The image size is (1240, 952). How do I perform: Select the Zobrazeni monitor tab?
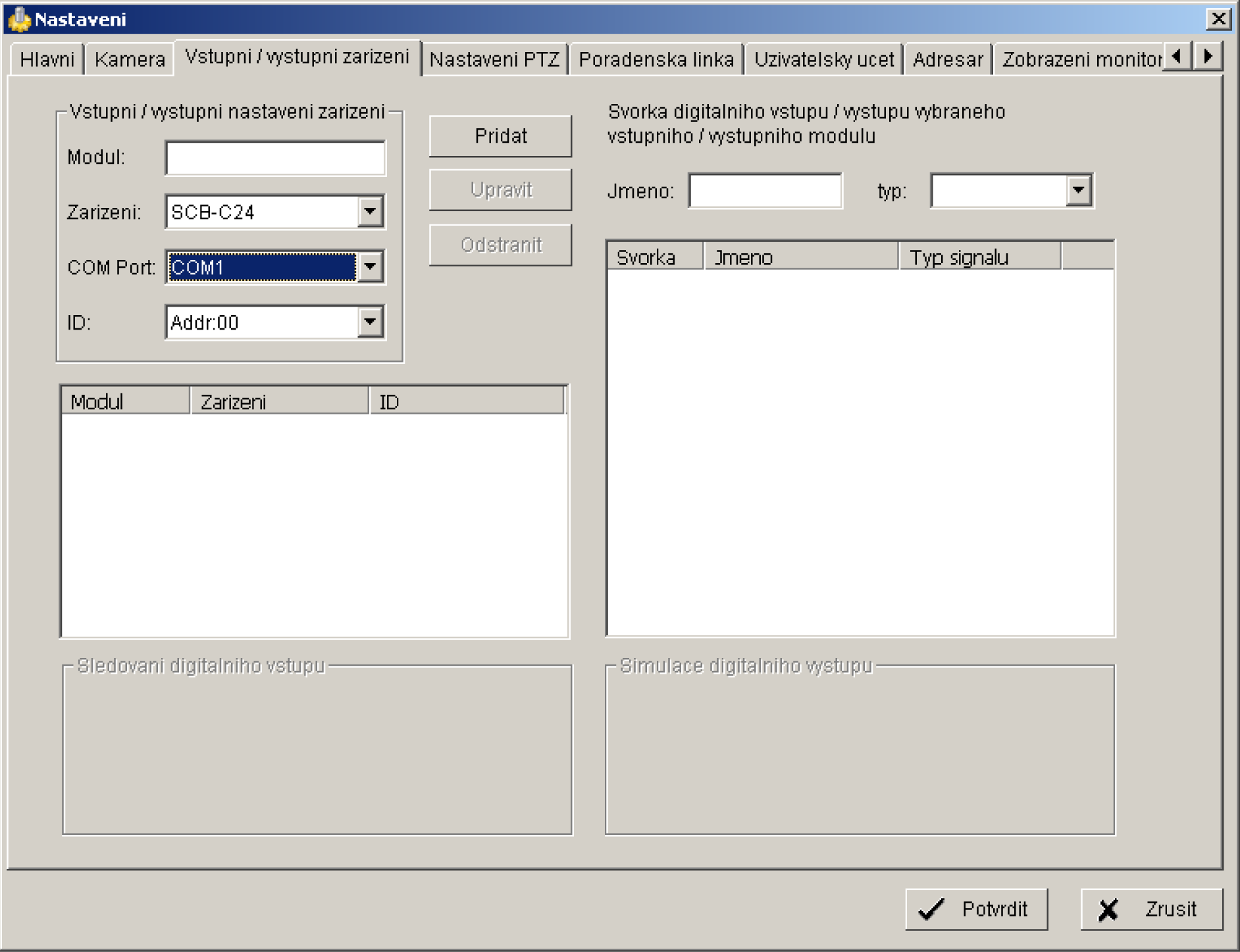coord(1080,59)
